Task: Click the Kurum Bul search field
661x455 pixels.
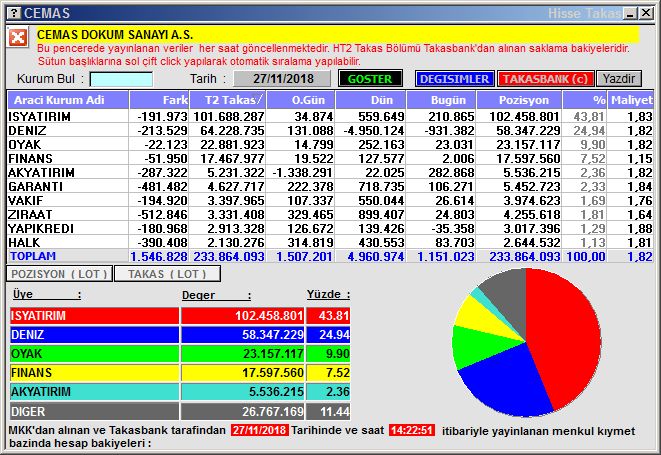Action: point(121,79)
